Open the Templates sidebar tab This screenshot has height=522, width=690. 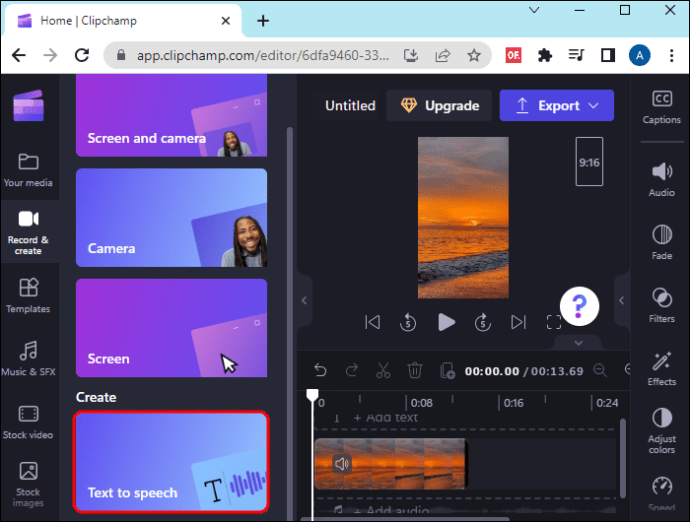click(28, 295)
